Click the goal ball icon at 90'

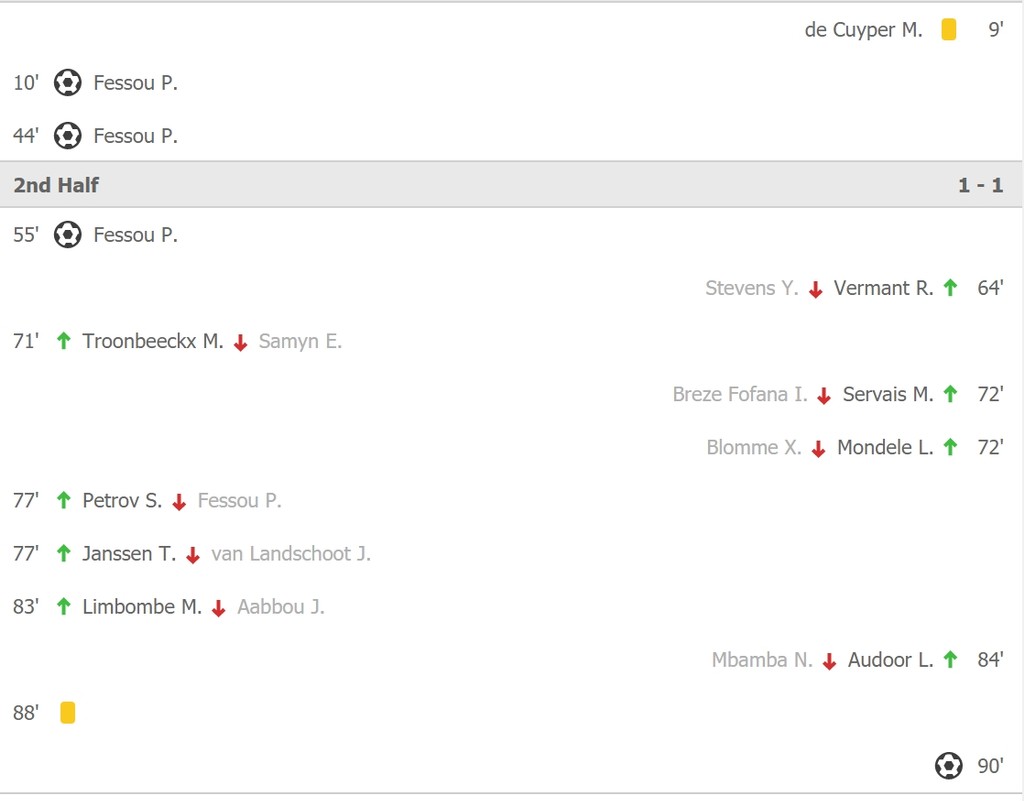click(x=948, y=766)
